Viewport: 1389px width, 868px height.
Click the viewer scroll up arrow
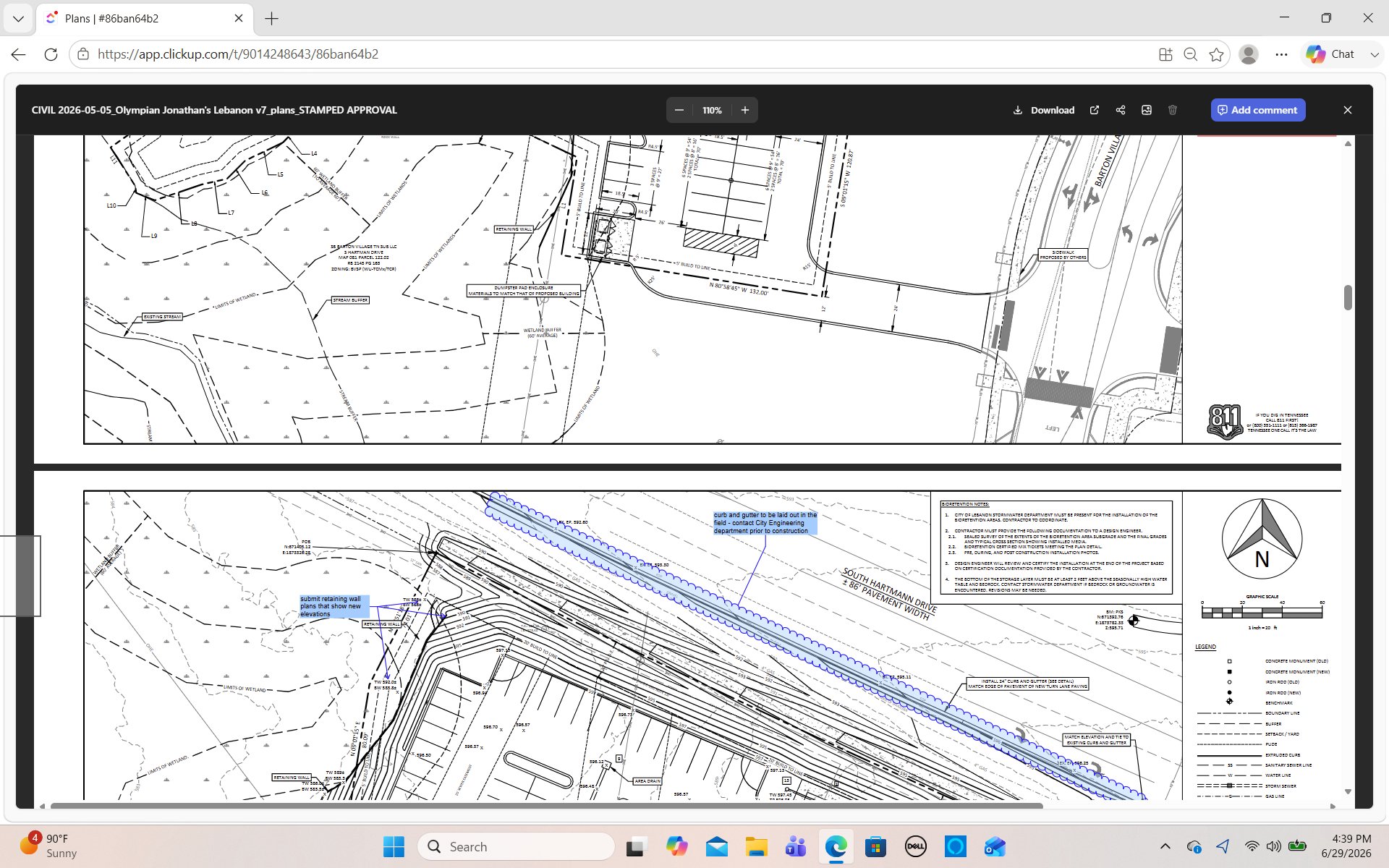click(1348, 144)
